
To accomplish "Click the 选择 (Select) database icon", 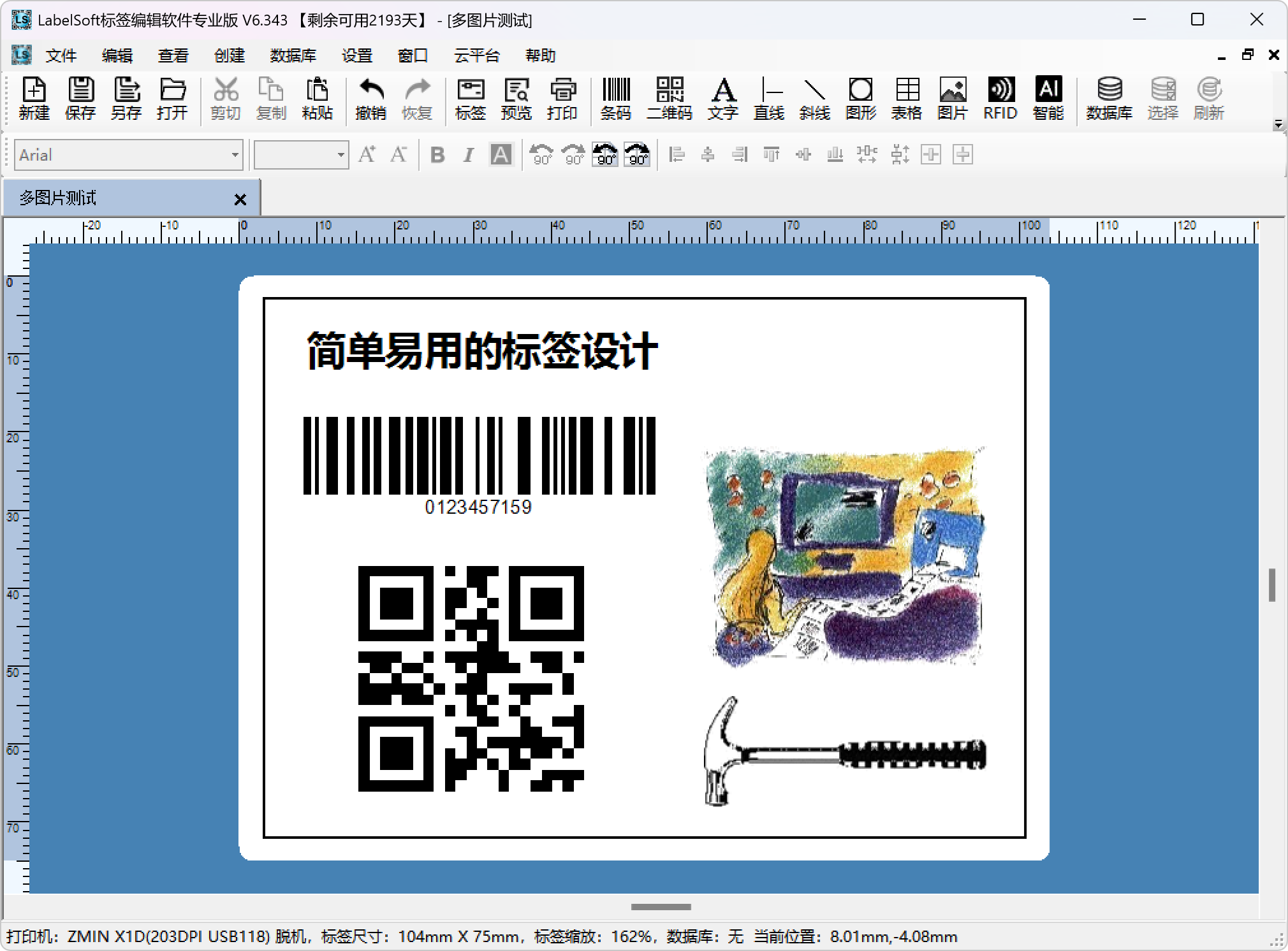I will (x=1163, y=98).
